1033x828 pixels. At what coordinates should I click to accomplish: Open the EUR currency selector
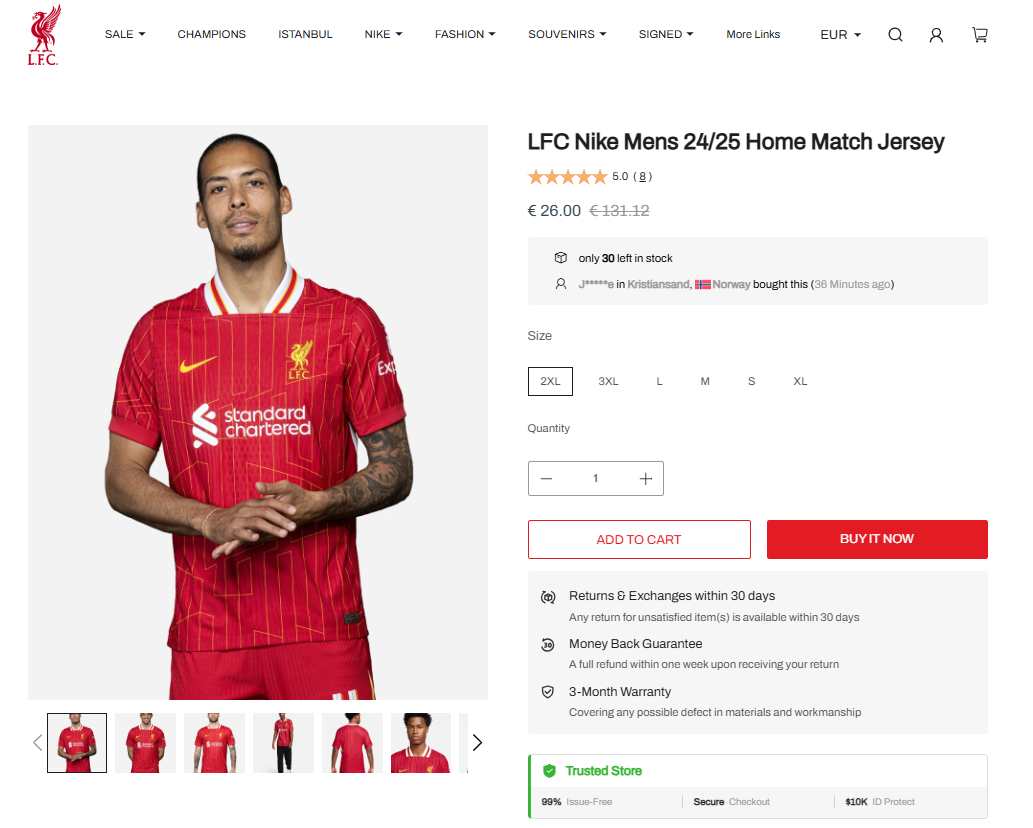pyautogui.click(x=840, y=35)
